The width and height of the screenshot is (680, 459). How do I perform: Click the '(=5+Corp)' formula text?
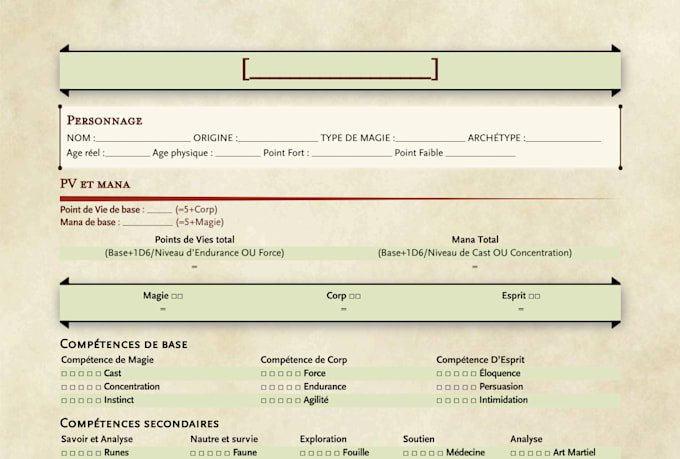coord(196,210)
